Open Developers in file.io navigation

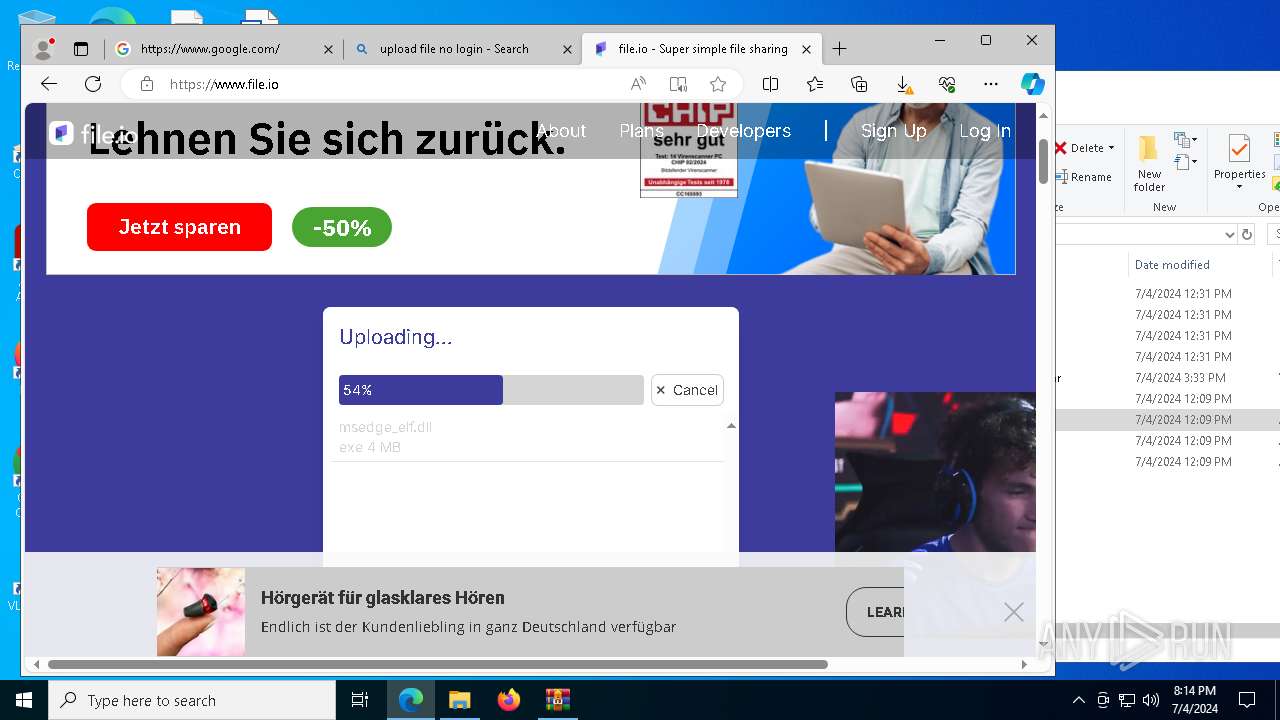point(743,131)
